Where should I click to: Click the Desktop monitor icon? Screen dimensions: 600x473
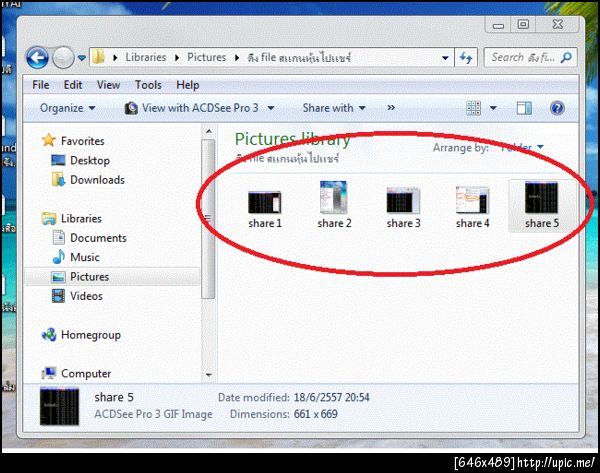click(x=58, y=160)
